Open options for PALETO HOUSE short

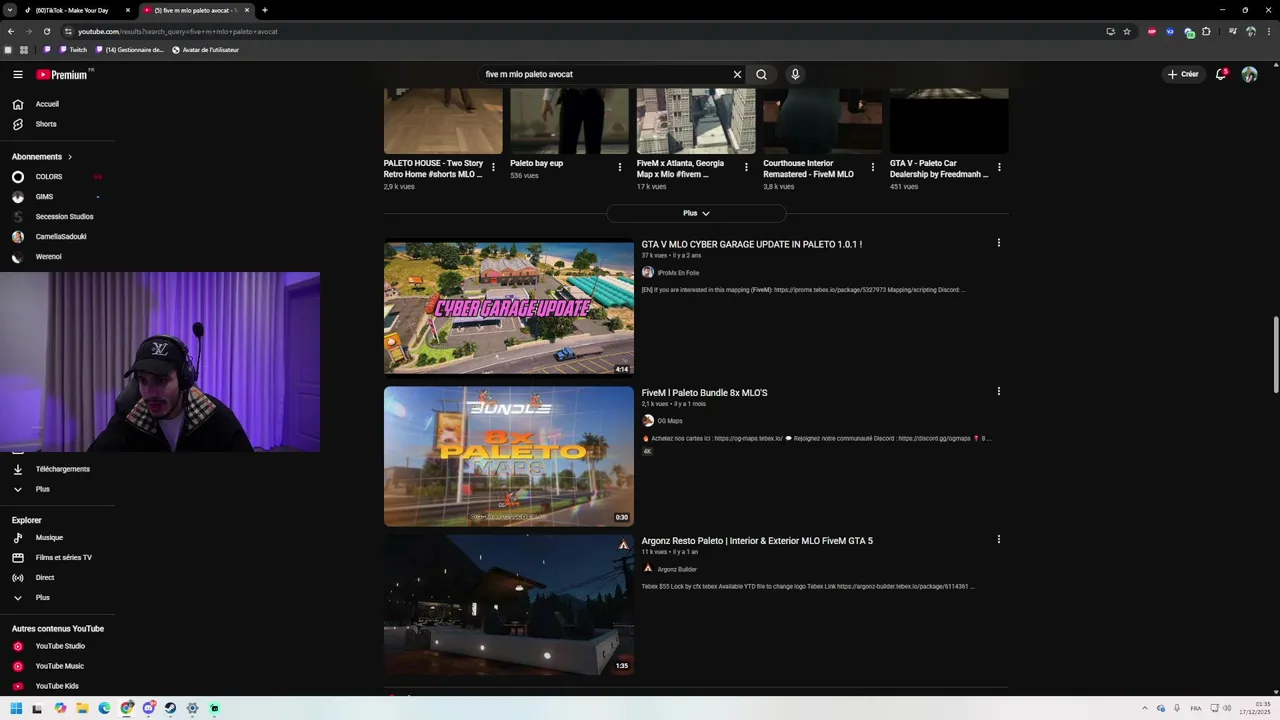493,167
